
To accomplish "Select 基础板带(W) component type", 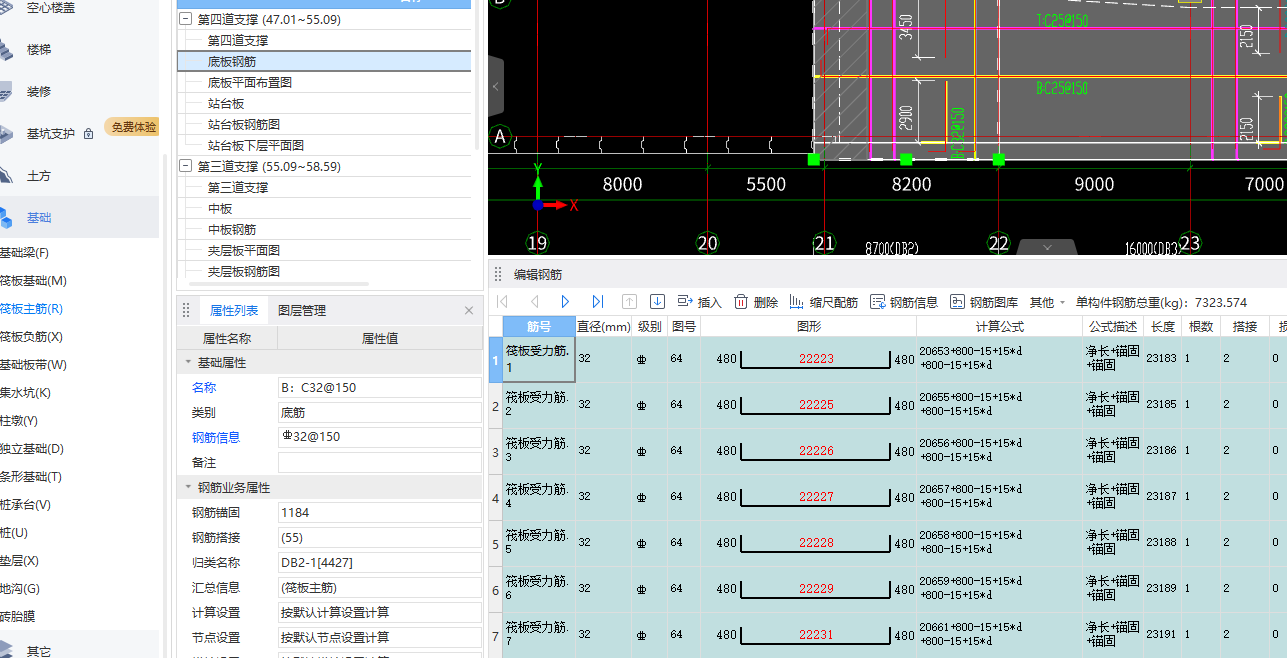I will coord(33,365).
